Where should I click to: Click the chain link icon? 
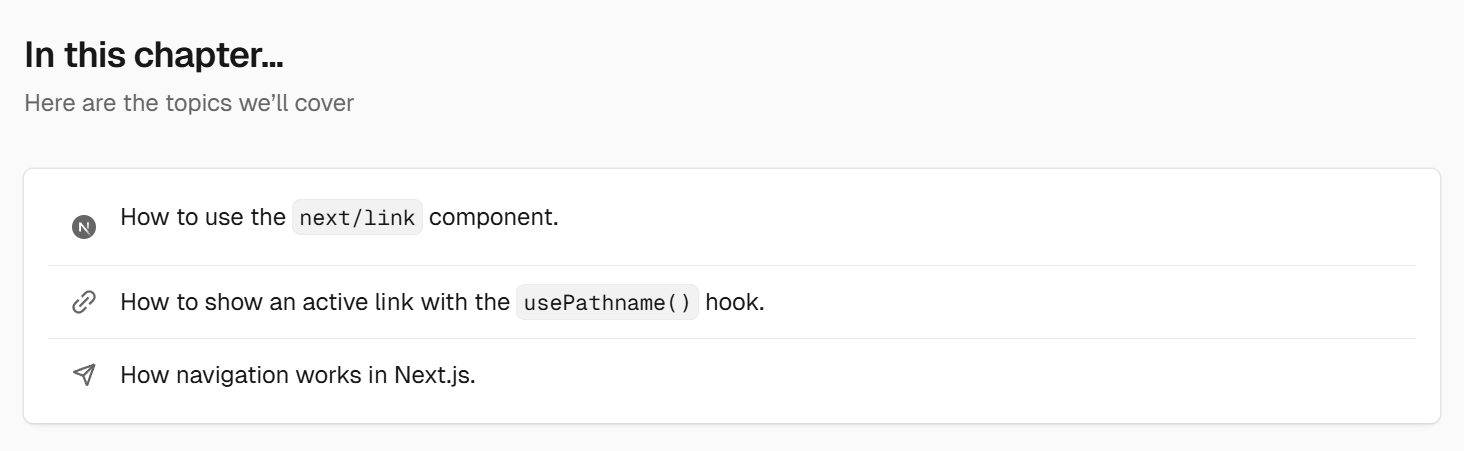[x=84, y=302]
